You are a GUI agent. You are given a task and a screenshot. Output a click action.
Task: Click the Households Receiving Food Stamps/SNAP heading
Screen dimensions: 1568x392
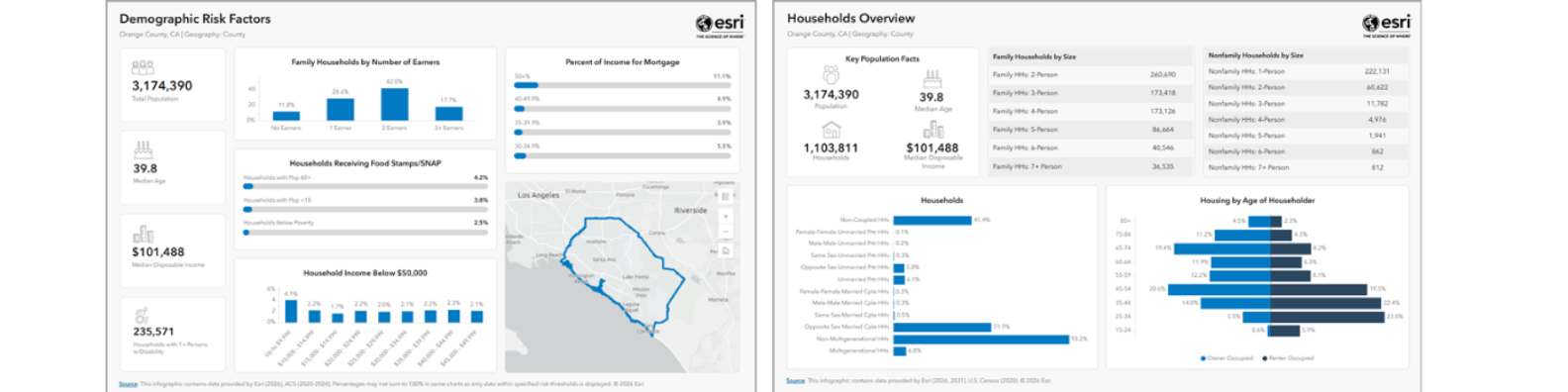point(365,163)
